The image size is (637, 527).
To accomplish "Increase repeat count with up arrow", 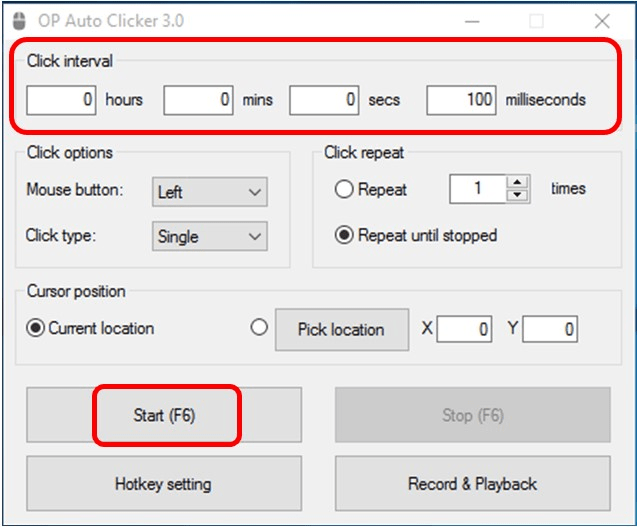I will [x=517, y=182].
